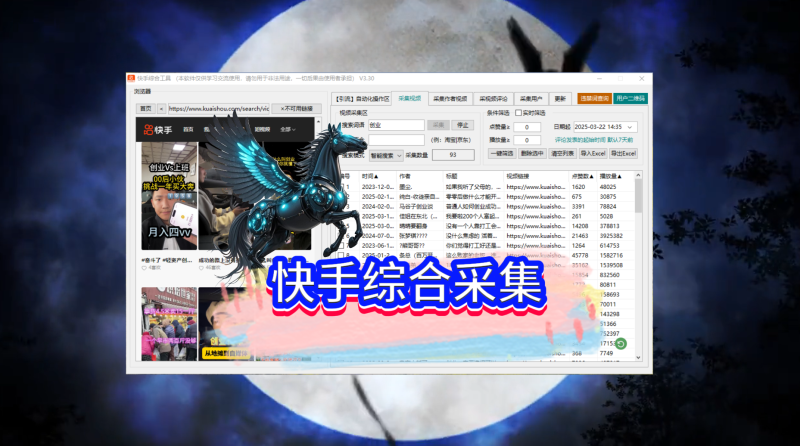Go back with the '<' browser button
This screenshot has width=800, height=446.
pyautogui.click(x=161, y=109)
